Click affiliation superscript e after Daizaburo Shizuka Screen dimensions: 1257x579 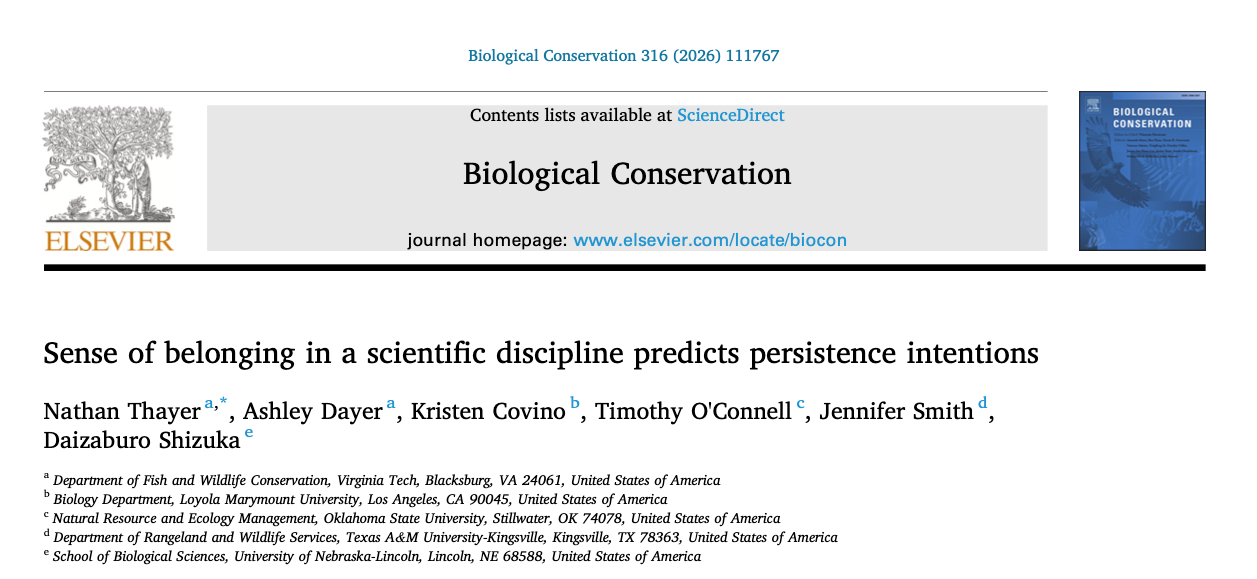(x=249, y=433)
